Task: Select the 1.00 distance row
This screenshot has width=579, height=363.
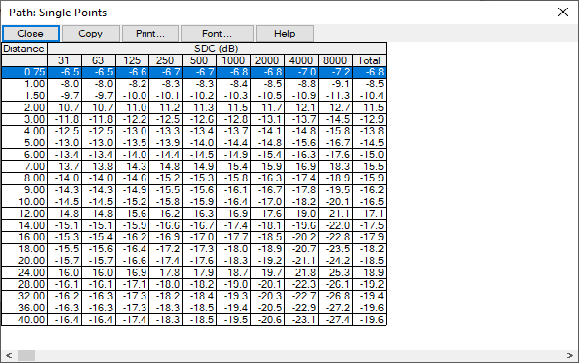Action: [x=194, y=84]
